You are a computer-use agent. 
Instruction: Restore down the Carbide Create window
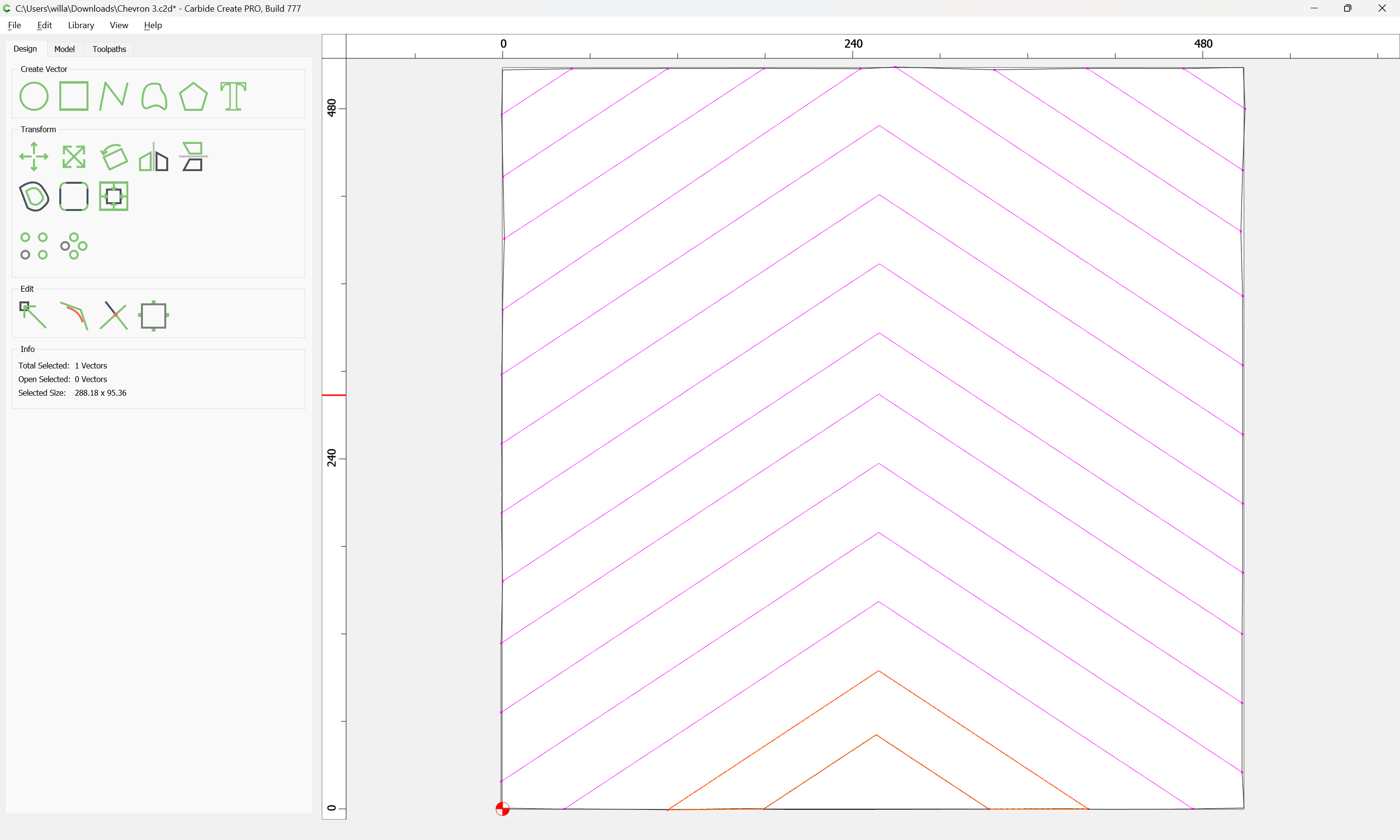click(1347, 8)
